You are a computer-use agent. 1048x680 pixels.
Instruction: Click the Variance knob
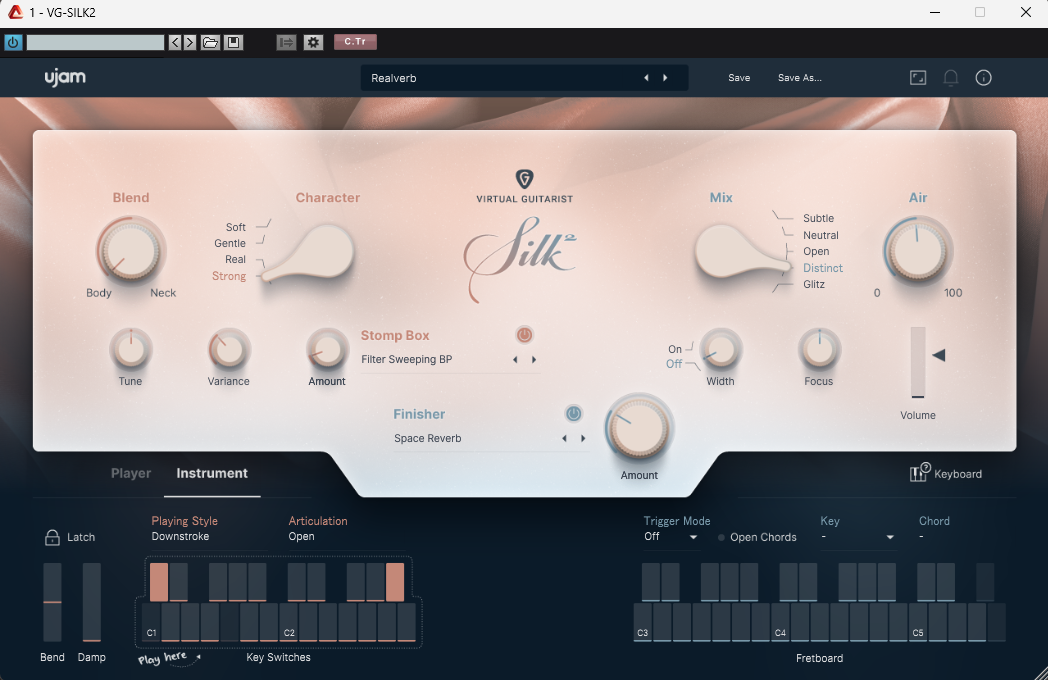click(229, 350)
